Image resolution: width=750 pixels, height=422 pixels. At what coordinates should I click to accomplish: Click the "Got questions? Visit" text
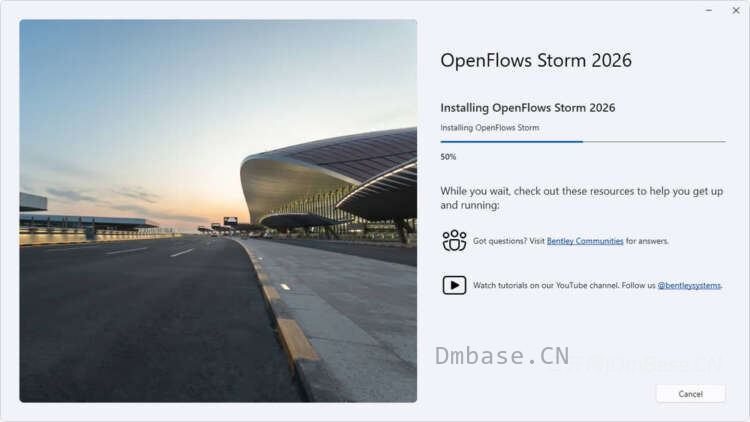pyautogui.click(x=508, y=241)
